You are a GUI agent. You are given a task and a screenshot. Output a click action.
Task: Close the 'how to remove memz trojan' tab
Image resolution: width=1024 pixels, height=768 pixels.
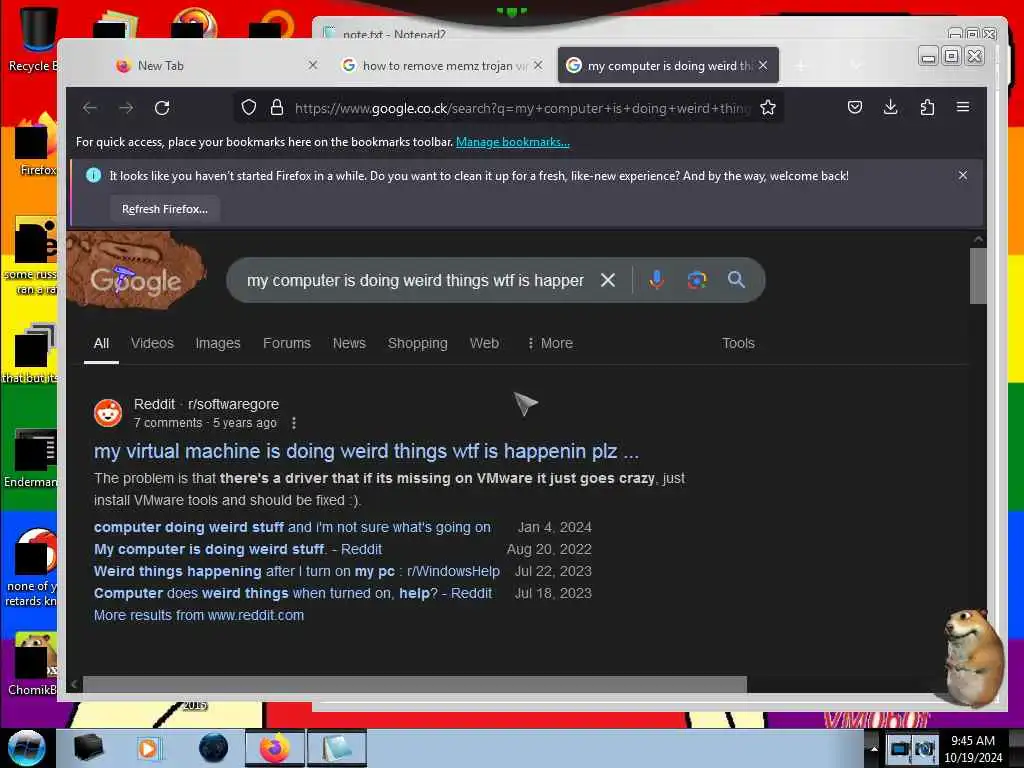pyautogui.click(x=537, y=65)
